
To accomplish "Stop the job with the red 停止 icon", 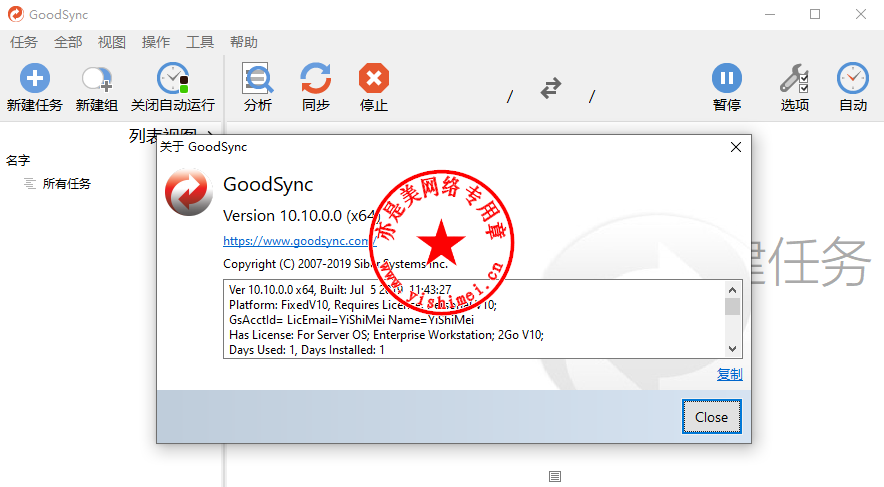I will [x=374, y=78].
